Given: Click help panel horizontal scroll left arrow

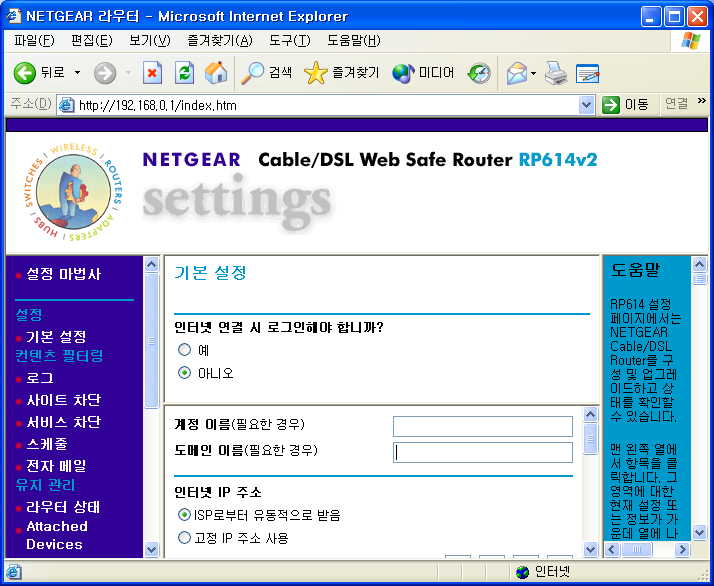Looking at the screenshot, I should click(x=612, y=550).
